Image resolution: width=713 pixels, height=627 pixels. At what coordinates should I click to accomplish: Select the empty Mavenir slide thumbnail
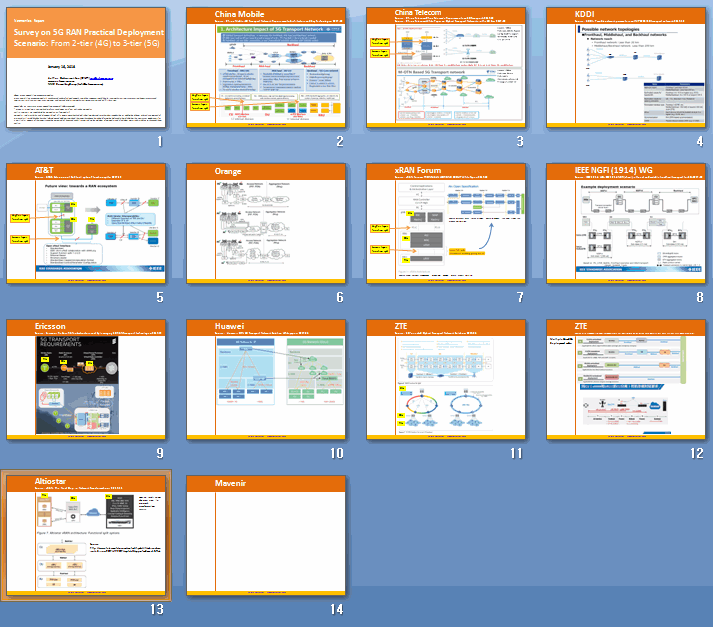coord(266,535)
